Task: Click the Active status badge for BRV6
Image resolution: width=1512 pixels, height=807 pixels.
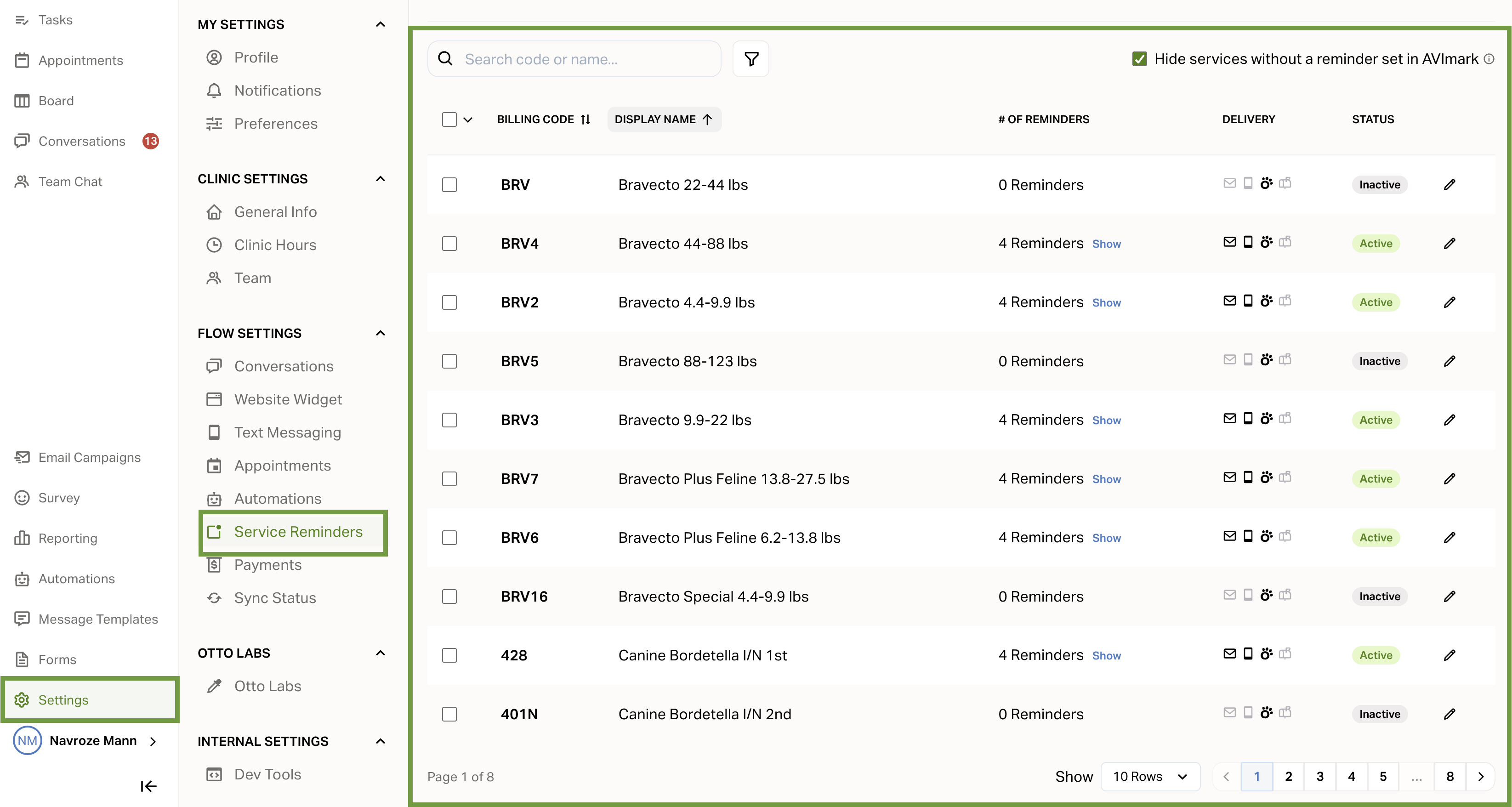Action: [x=1376, y=538]
